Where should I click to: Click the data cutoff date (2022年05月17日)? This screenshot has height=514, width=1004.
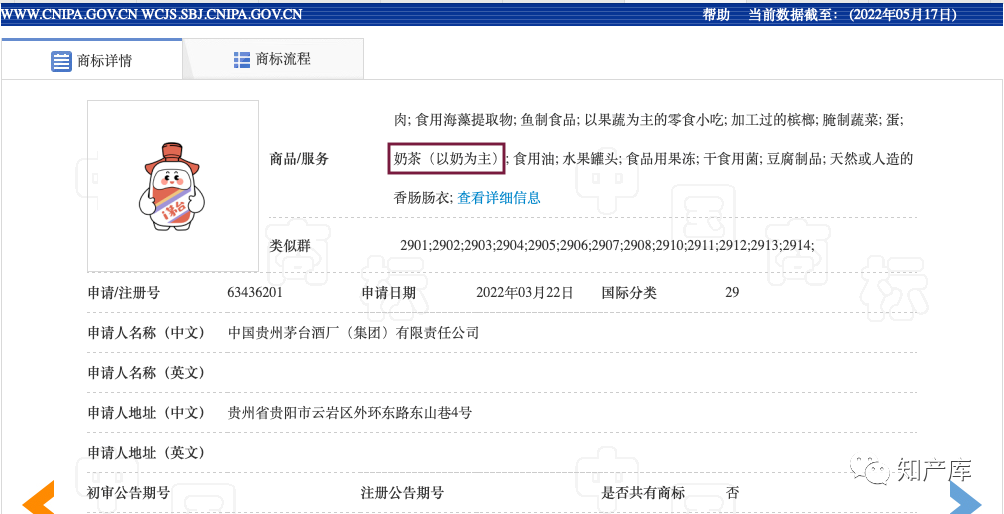pos(903,15)
